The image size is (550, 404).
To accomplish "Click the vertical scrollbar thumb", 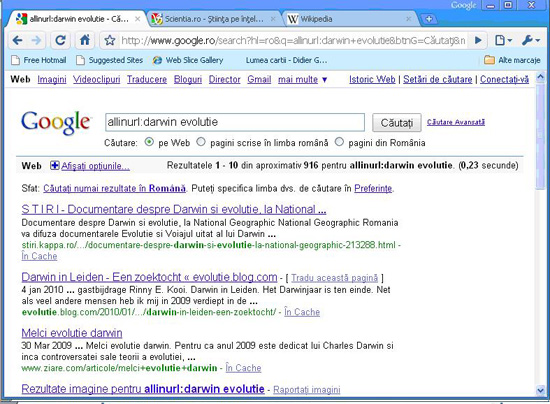I will 540,137.
